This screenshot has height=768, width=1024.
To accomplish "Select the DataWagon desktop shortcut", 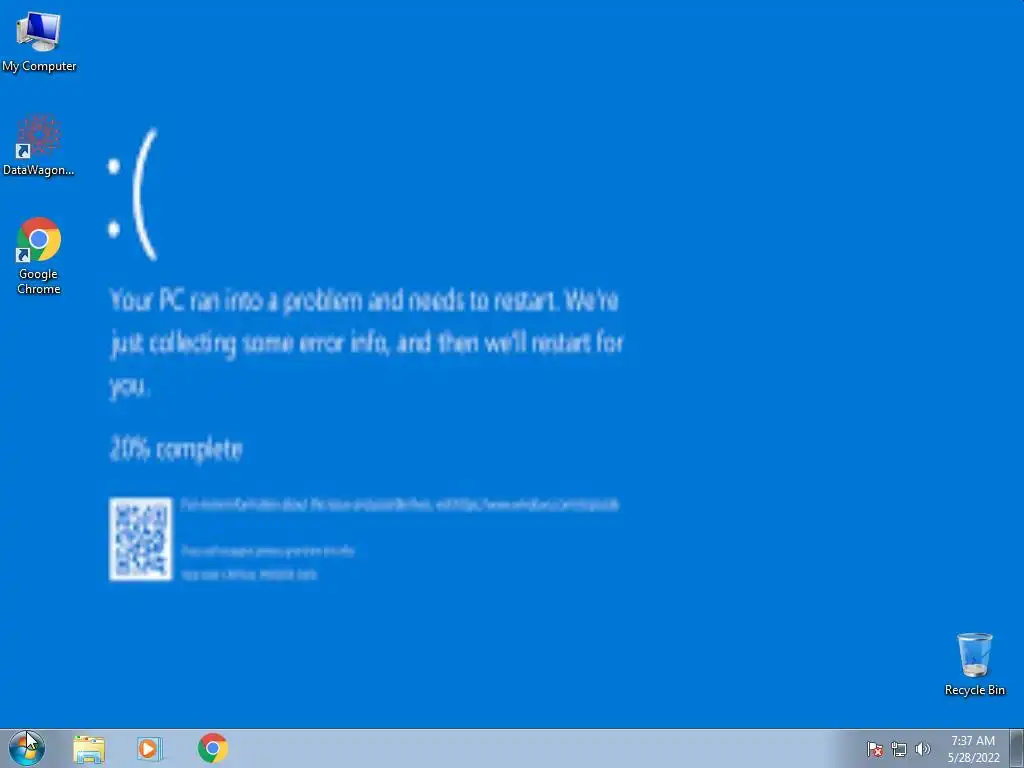I will click(x=39, y=145).
